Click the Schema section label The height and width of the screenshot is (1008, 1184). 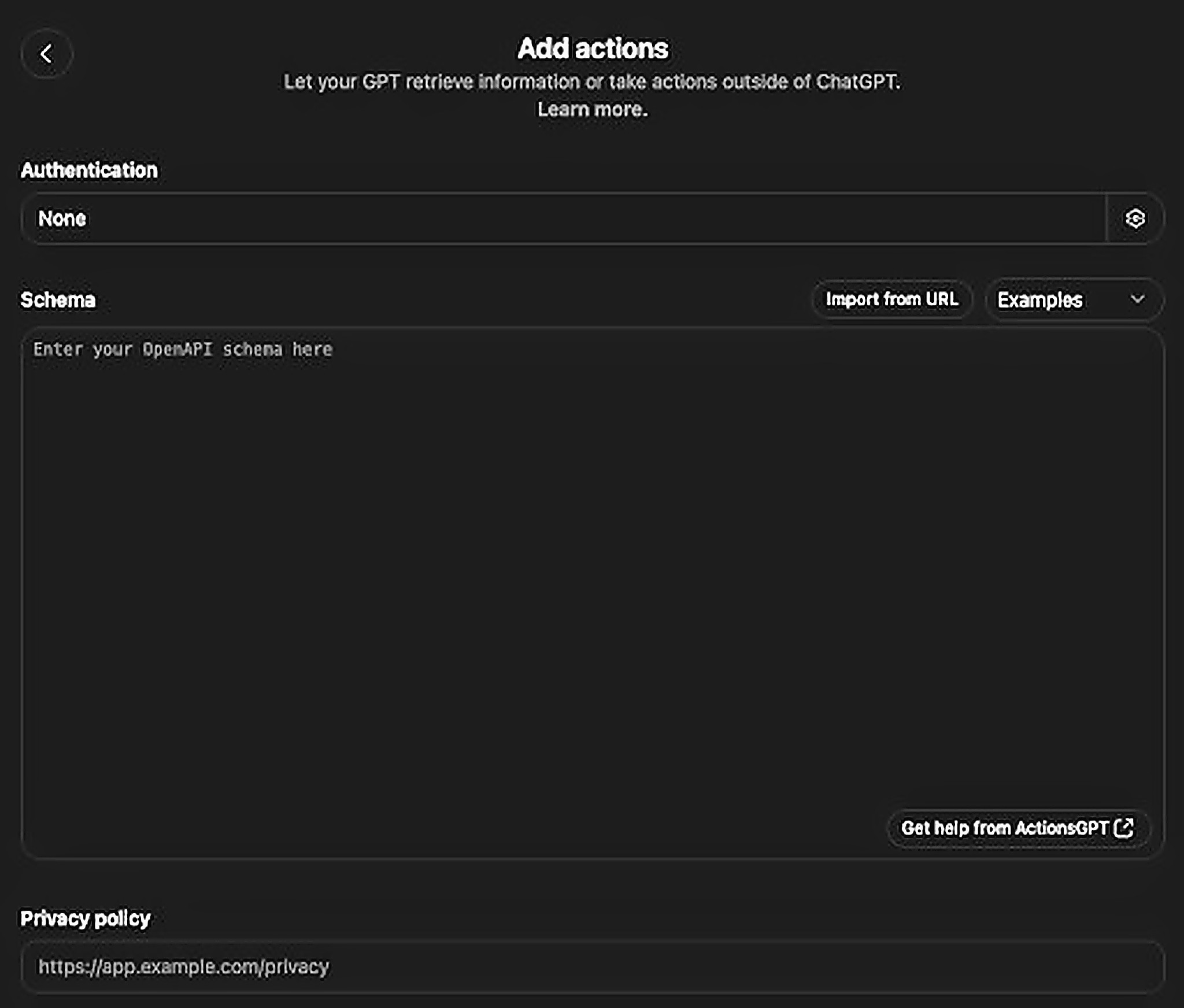click(x=58, y=300)
